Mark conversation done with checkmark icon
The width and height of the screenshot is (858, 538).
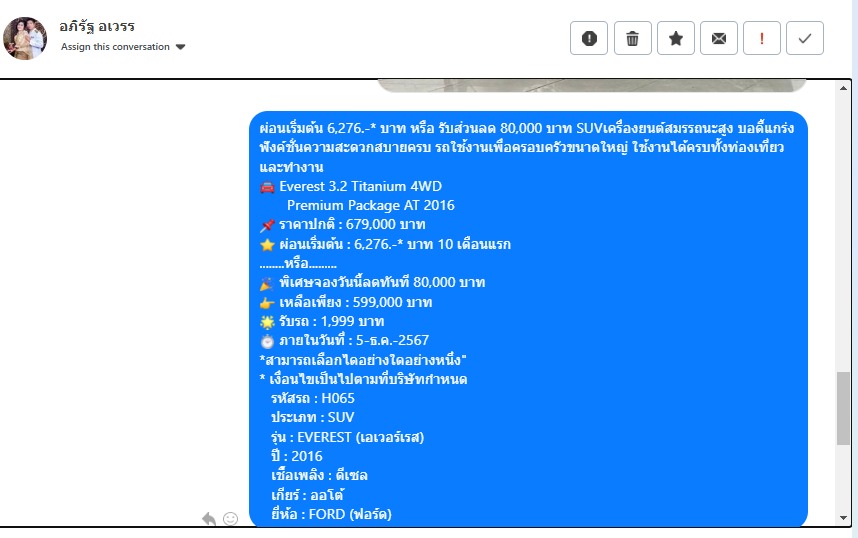(x=805, y=38)
